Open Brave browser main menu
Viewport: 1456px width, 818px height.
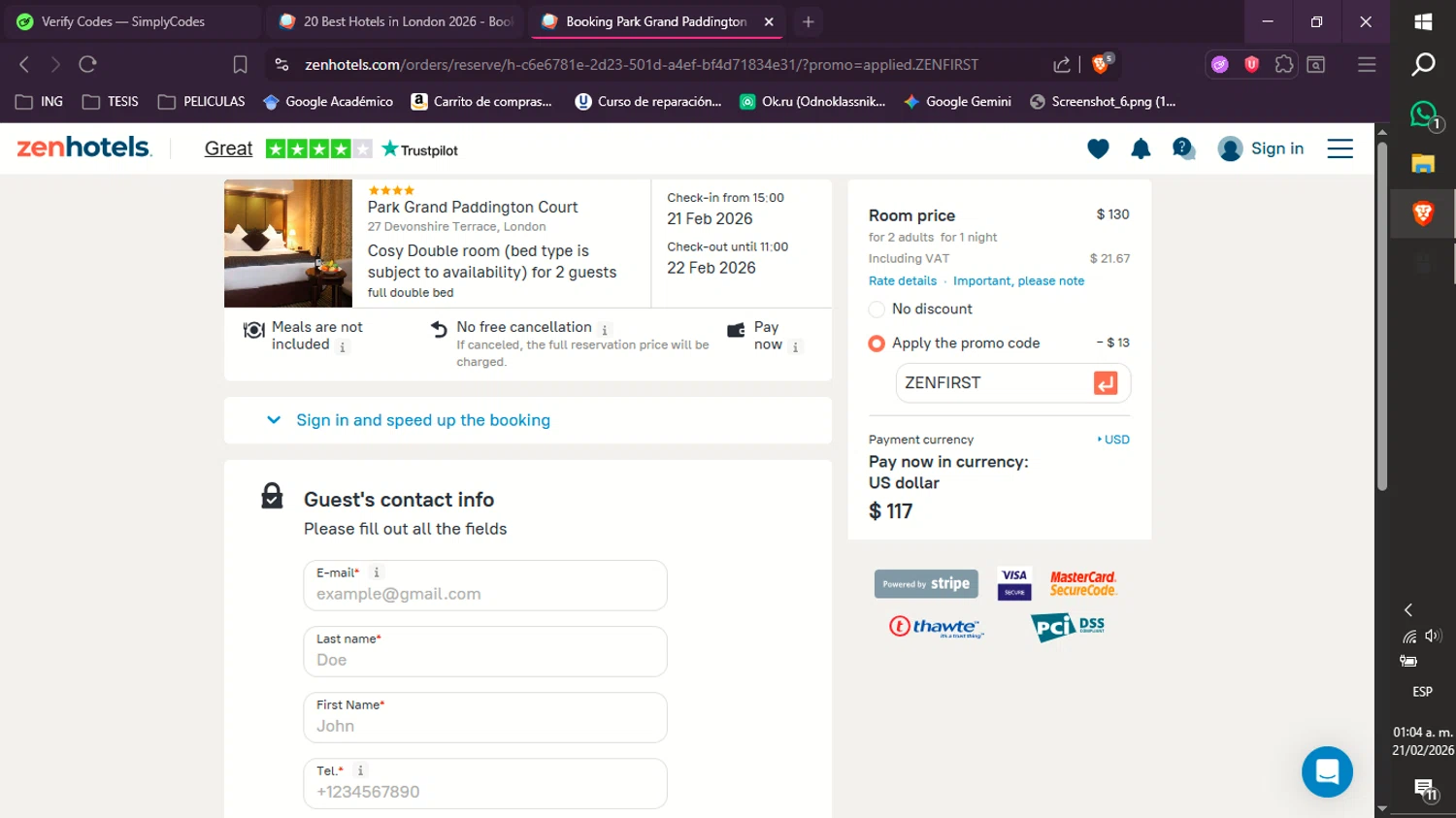[x=1367, y=64]
